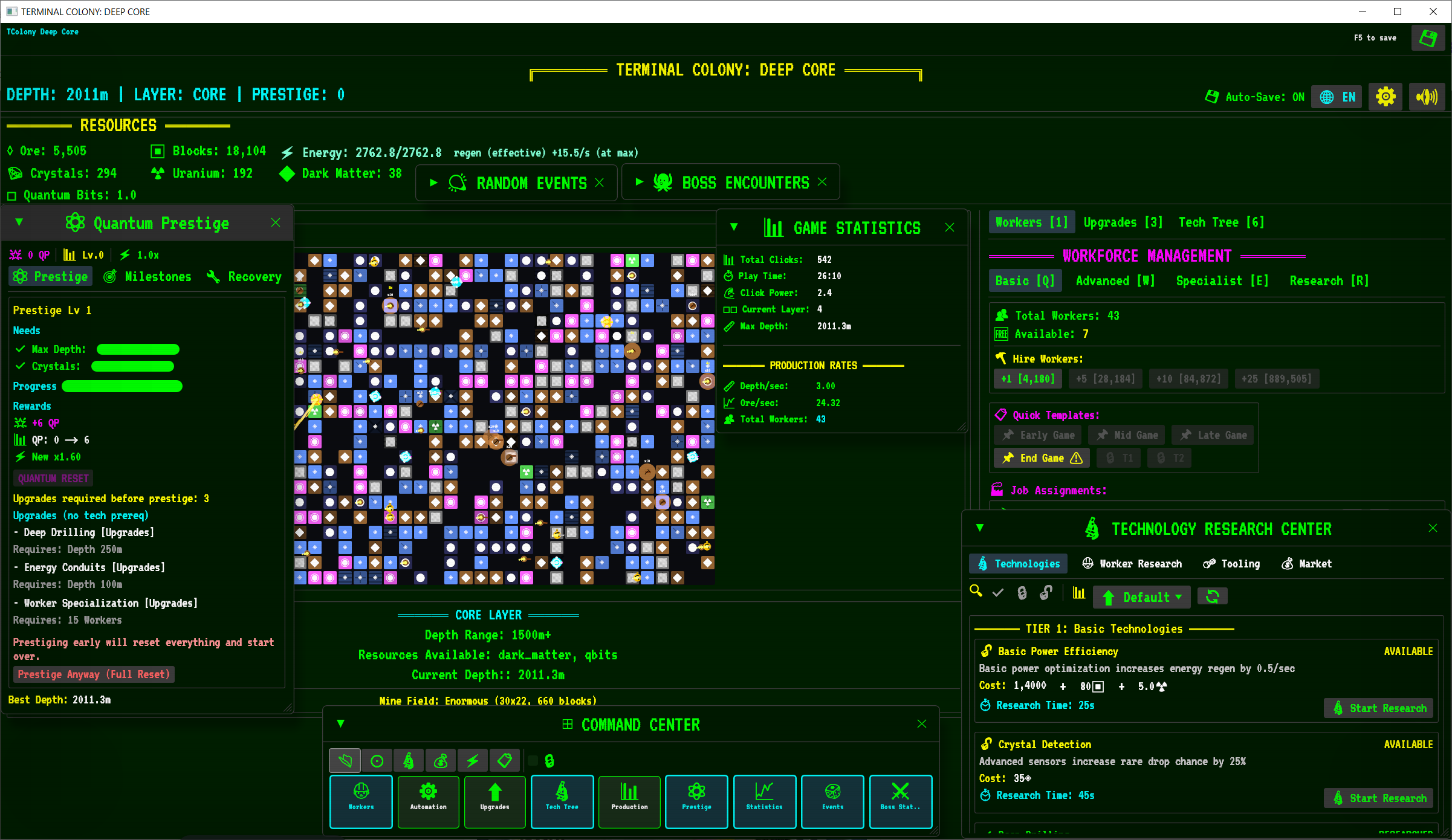Image resolution: width=1452 pixels, height=840 pixels.
Task: Open the Upgrades [3] tab in Workforce panel
Action: 1122,222
